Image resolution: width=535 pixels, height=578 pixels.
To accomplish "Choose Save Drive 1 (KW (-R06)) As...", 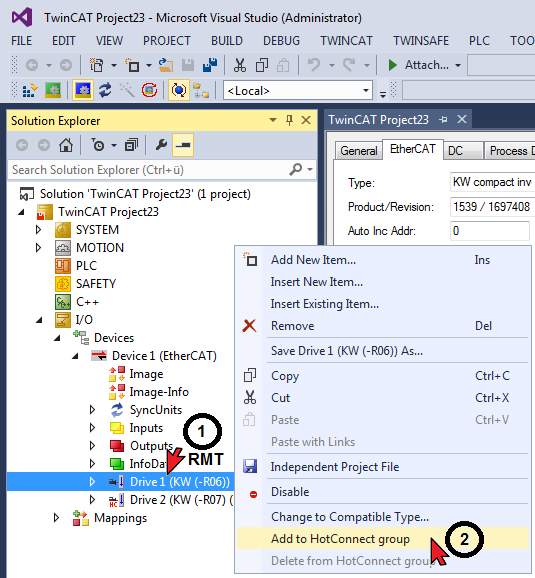I will click(383, 351).
